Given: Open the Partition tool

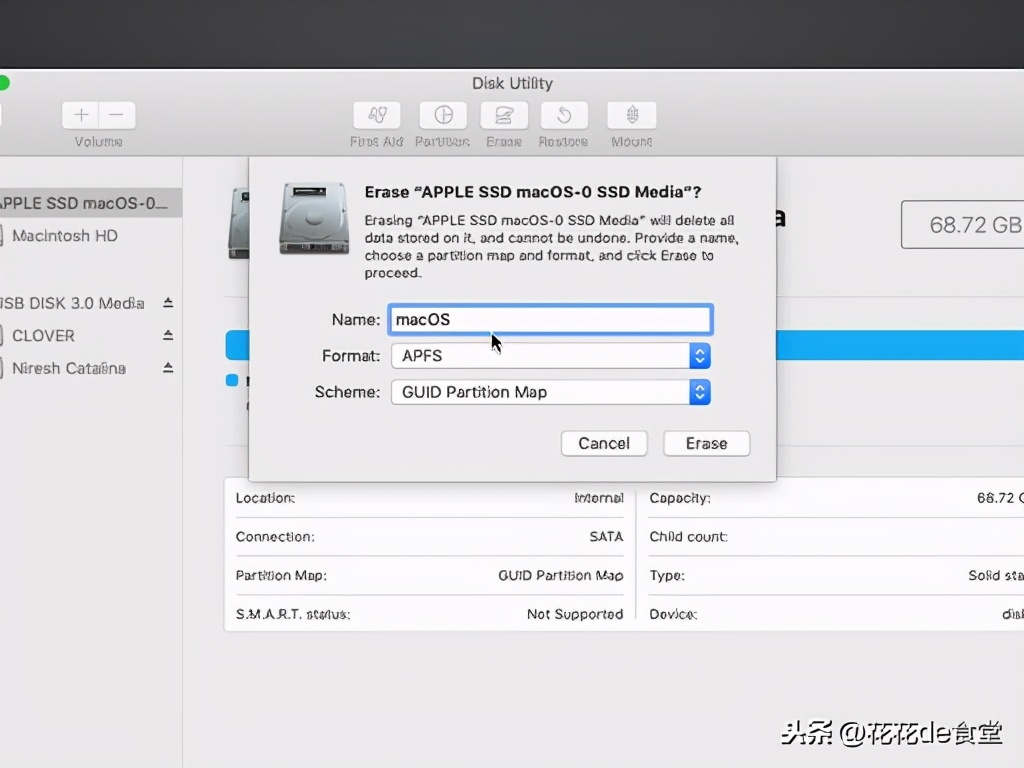Looking at the screenshot, I should [442, 115].
